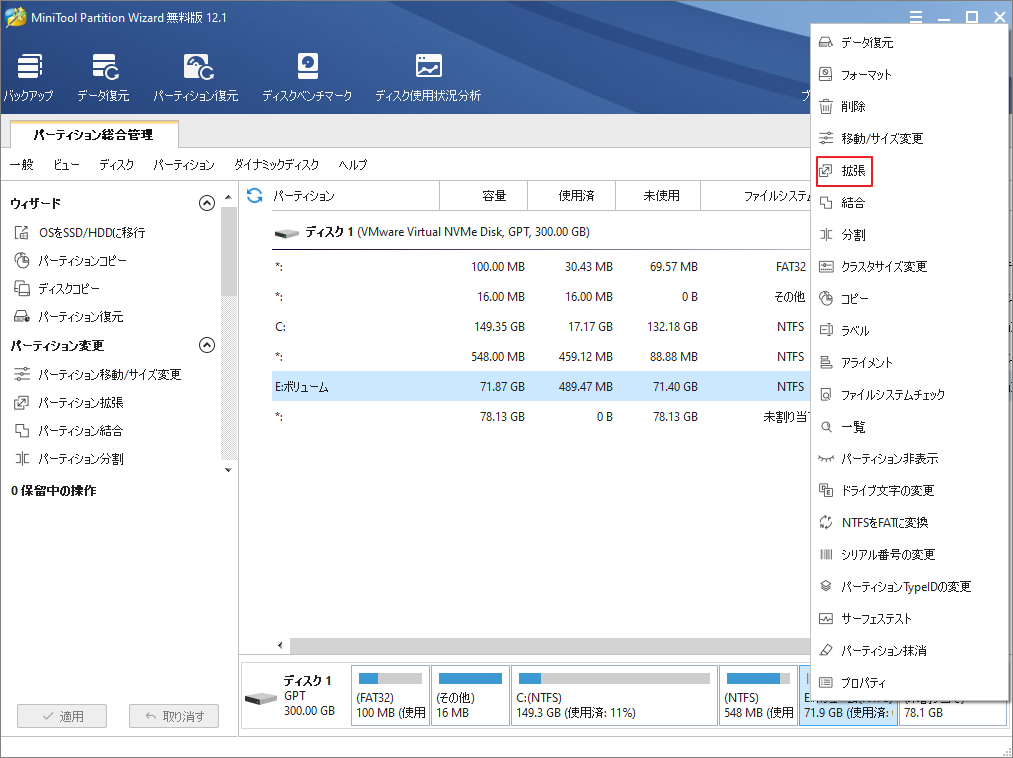Viewport: 1013px width, 758px height.
Task: Select ドライブ文字の変更 menu entry
Action: [x=909, y=490]
